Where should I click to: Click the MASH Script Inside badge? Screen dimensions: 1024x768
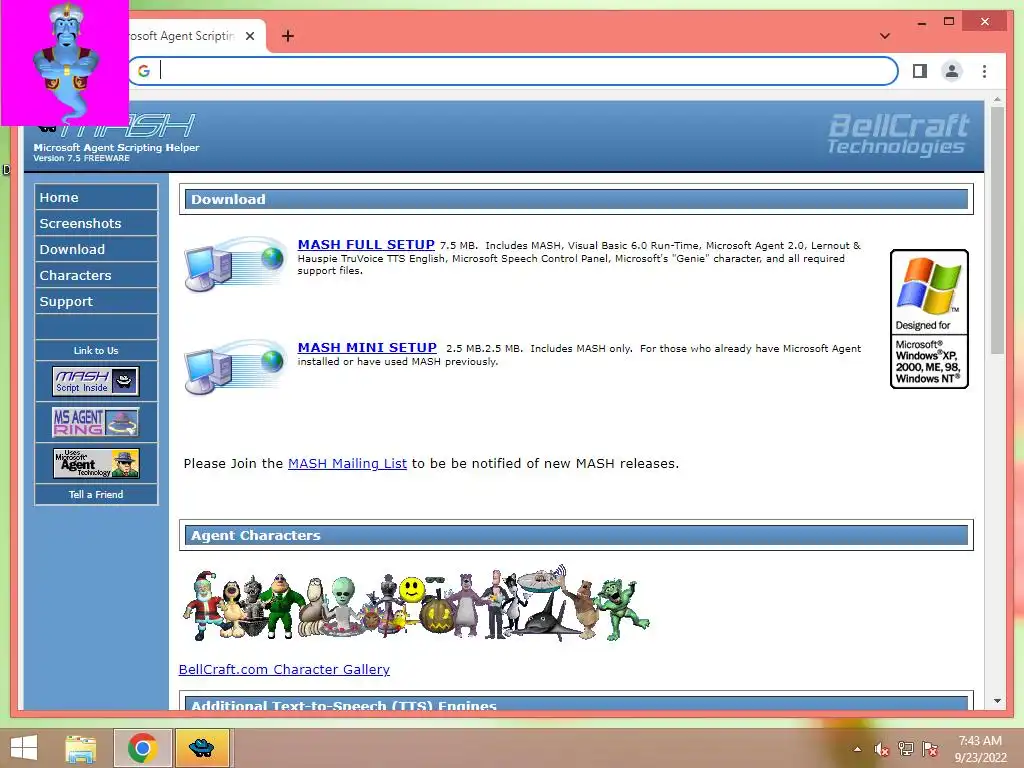[x=96, y=381]
